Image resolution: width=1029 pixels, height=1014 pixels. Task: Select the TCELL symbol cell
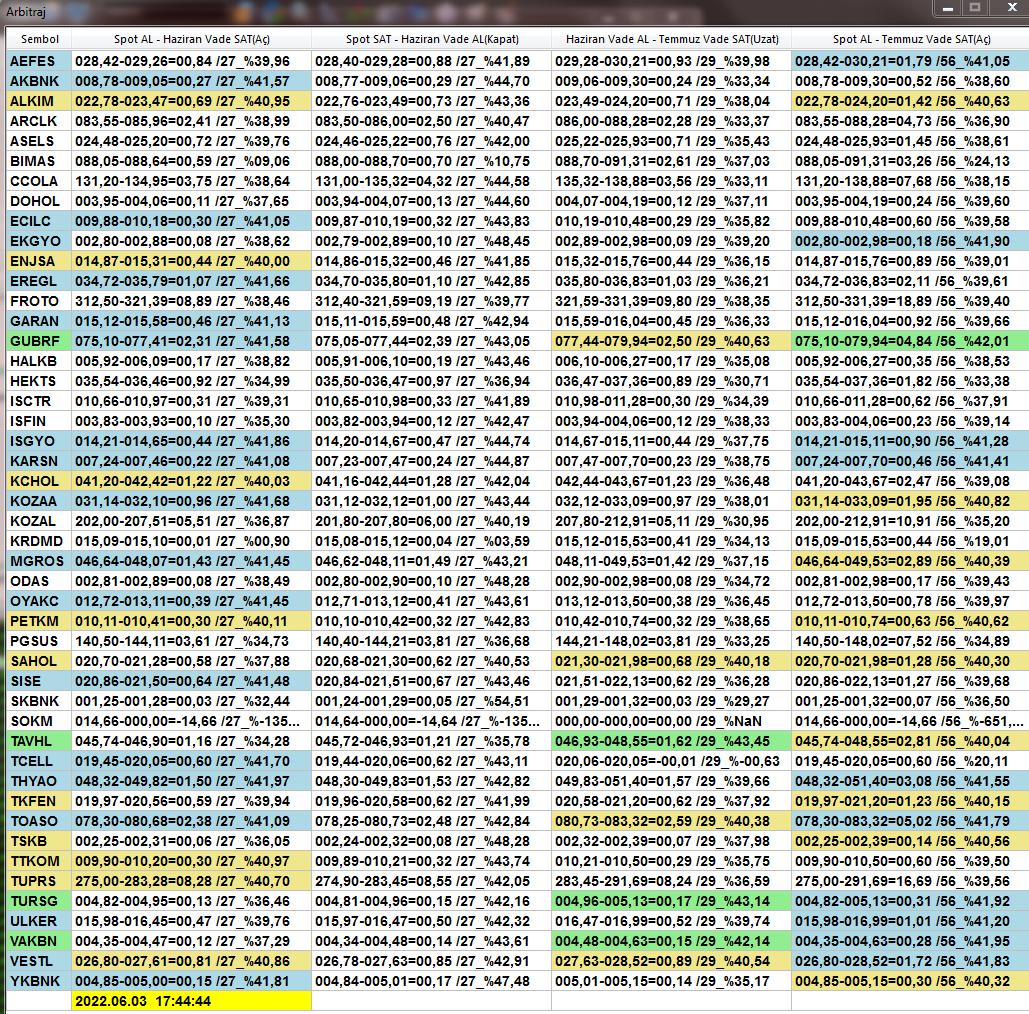[39, 762]
